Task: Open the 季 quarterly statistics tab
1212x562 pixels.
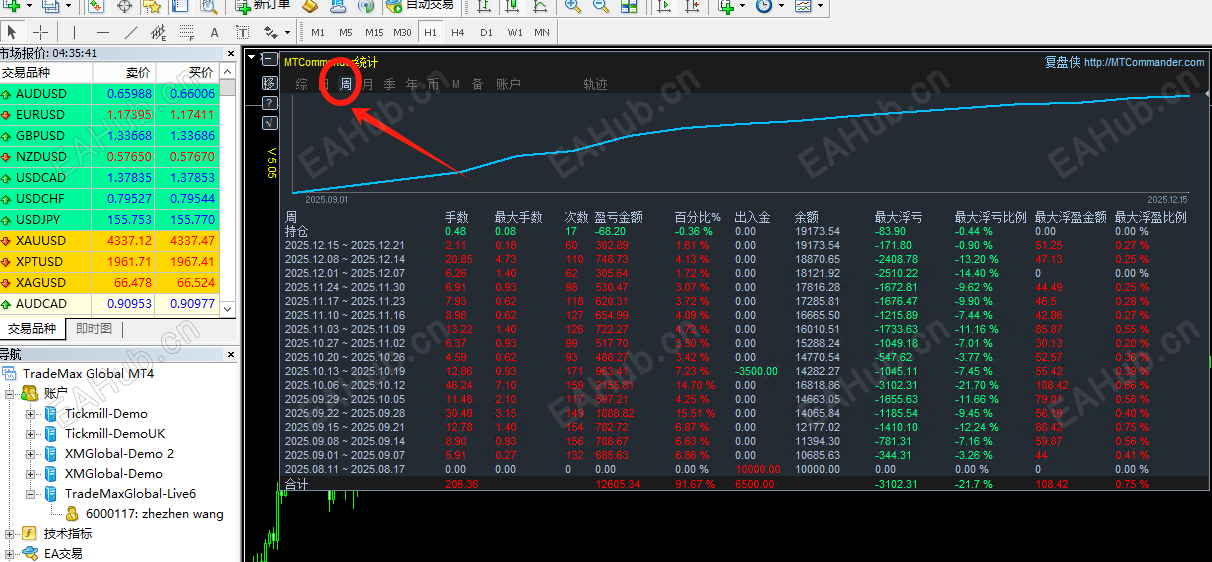Action: [x=390, y=84]
